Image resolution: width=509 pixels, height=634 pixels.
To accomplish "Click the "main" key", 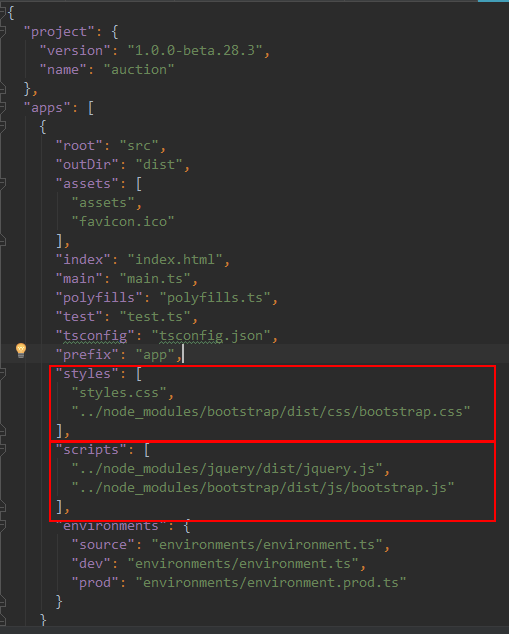I will tap(79, 279).
